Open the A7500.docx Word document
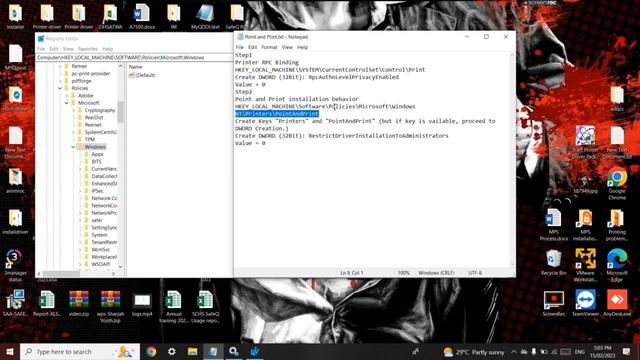The width and height of the screenshot is (640, 360). tap(142, 16)
